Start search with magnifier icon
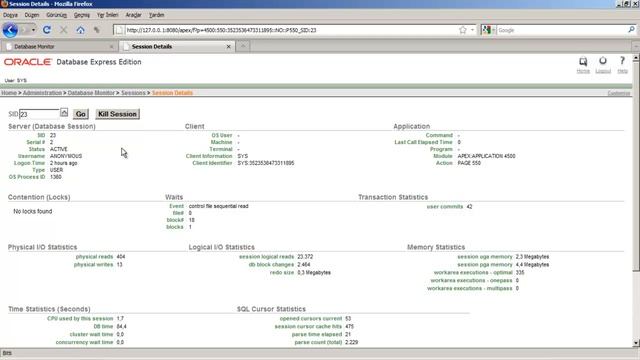The height and width of the screenshot is (360, 640). coord(631,30)
